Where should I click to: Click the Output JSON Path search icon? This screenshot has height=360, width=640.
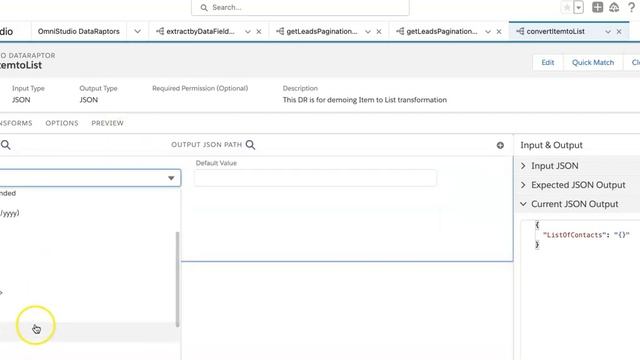click(251, 145)
